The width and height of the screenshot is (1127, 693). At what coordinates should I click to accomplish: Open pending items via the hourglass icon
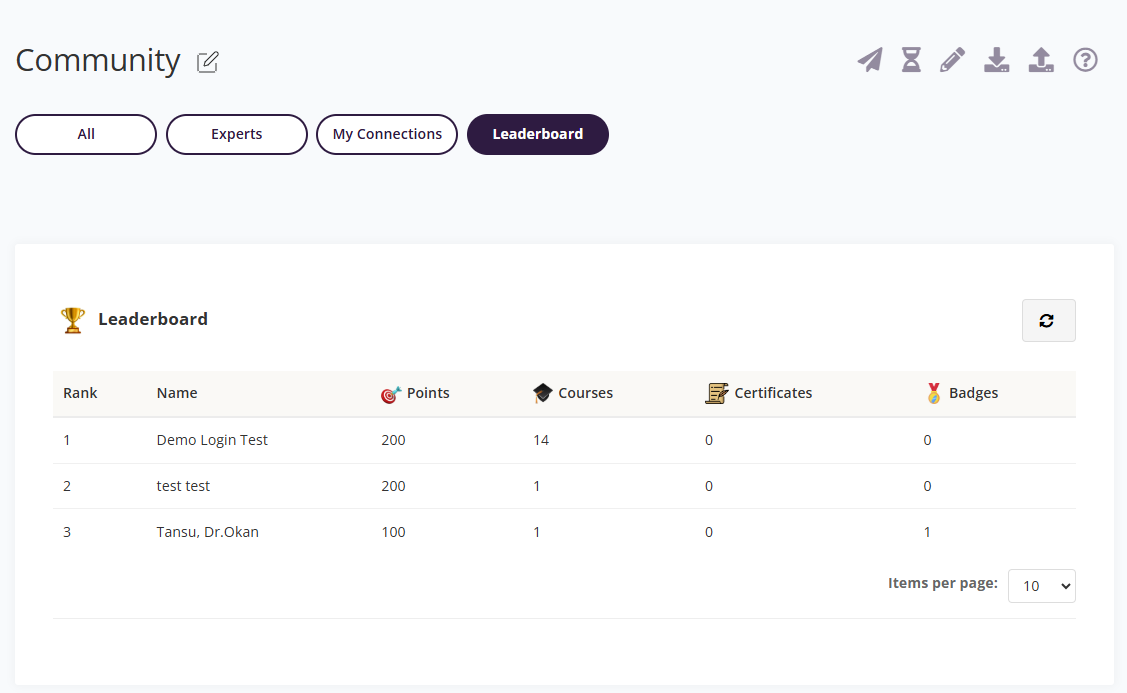(x=911, y=60)
